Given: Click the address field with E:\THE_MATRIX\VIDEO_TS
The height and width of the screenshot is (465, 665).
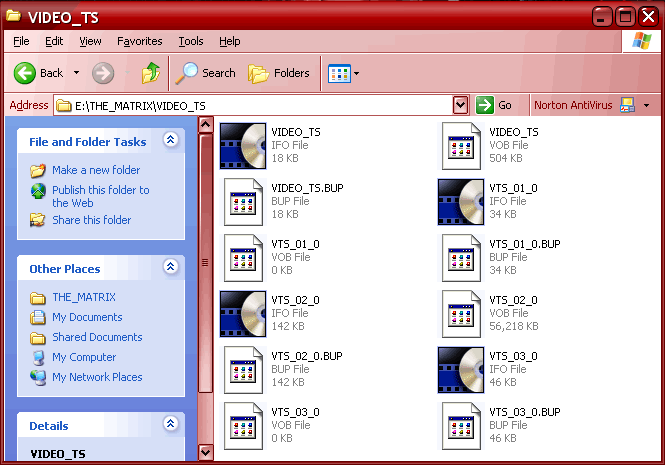Looking at the screenshot, I should tap(253, 105).
